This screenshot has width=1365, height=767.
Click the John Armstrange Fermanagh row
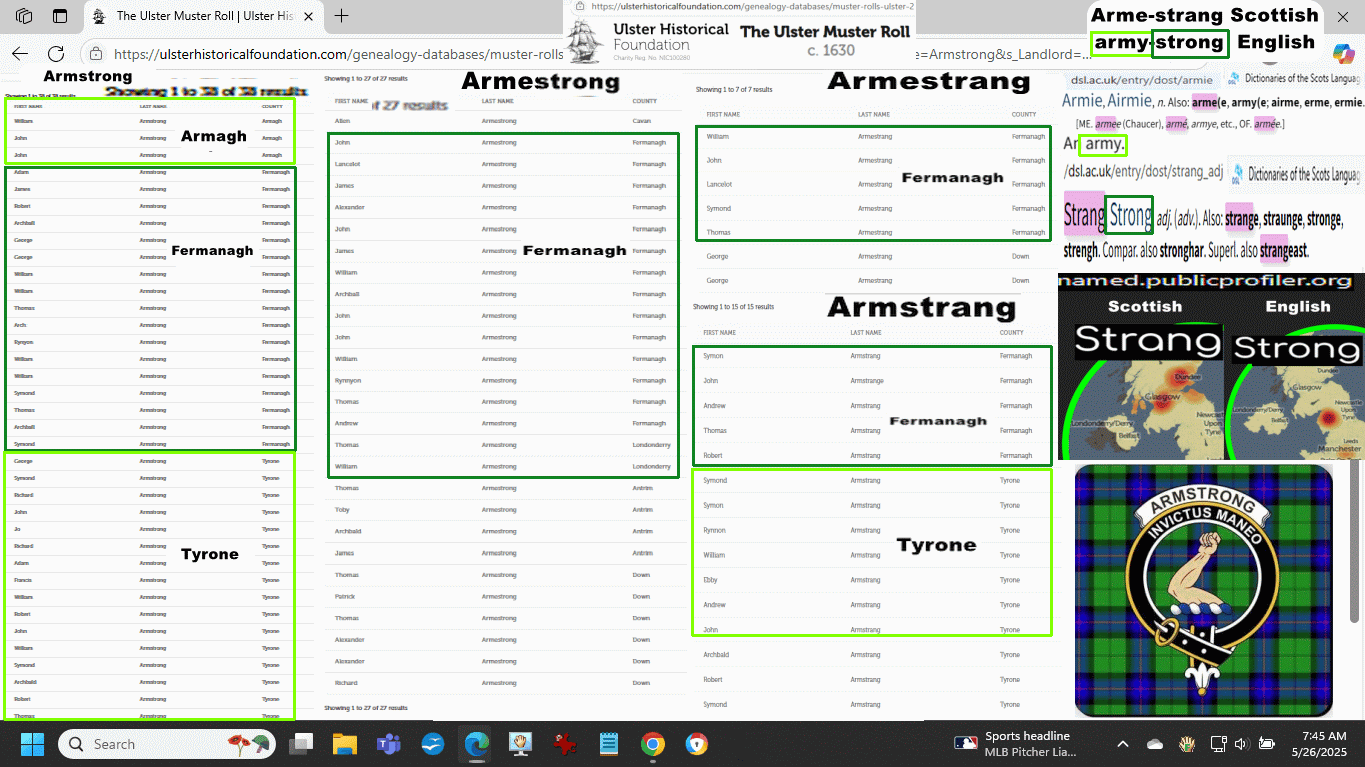pyautogui.click(x=872, y=381)
